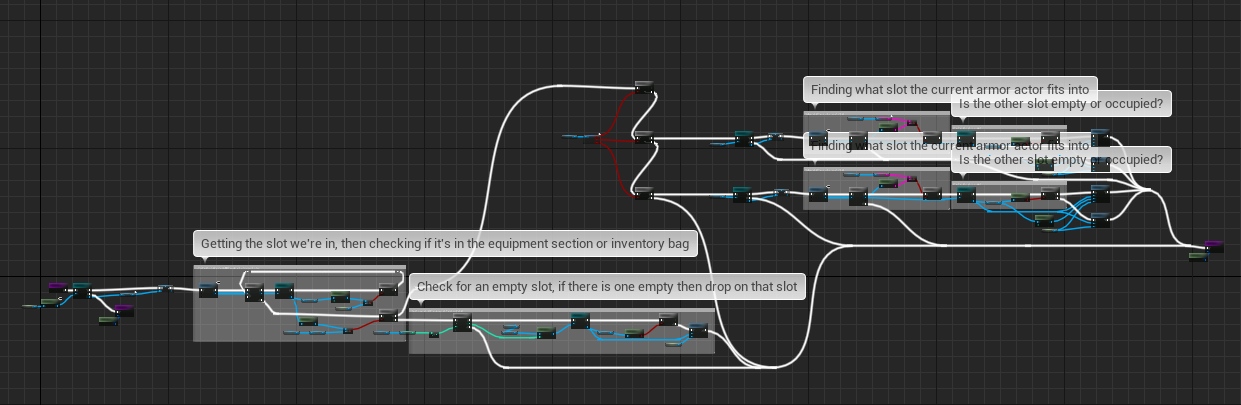Select the purple node at far right end

click(1213, 246)
